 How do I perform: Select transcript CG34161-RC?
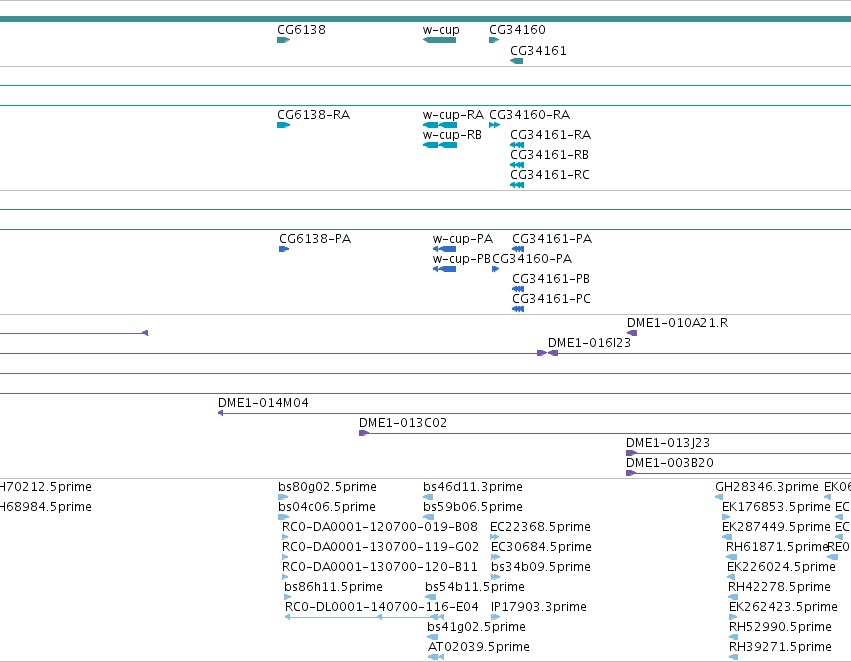pos(550,175)
